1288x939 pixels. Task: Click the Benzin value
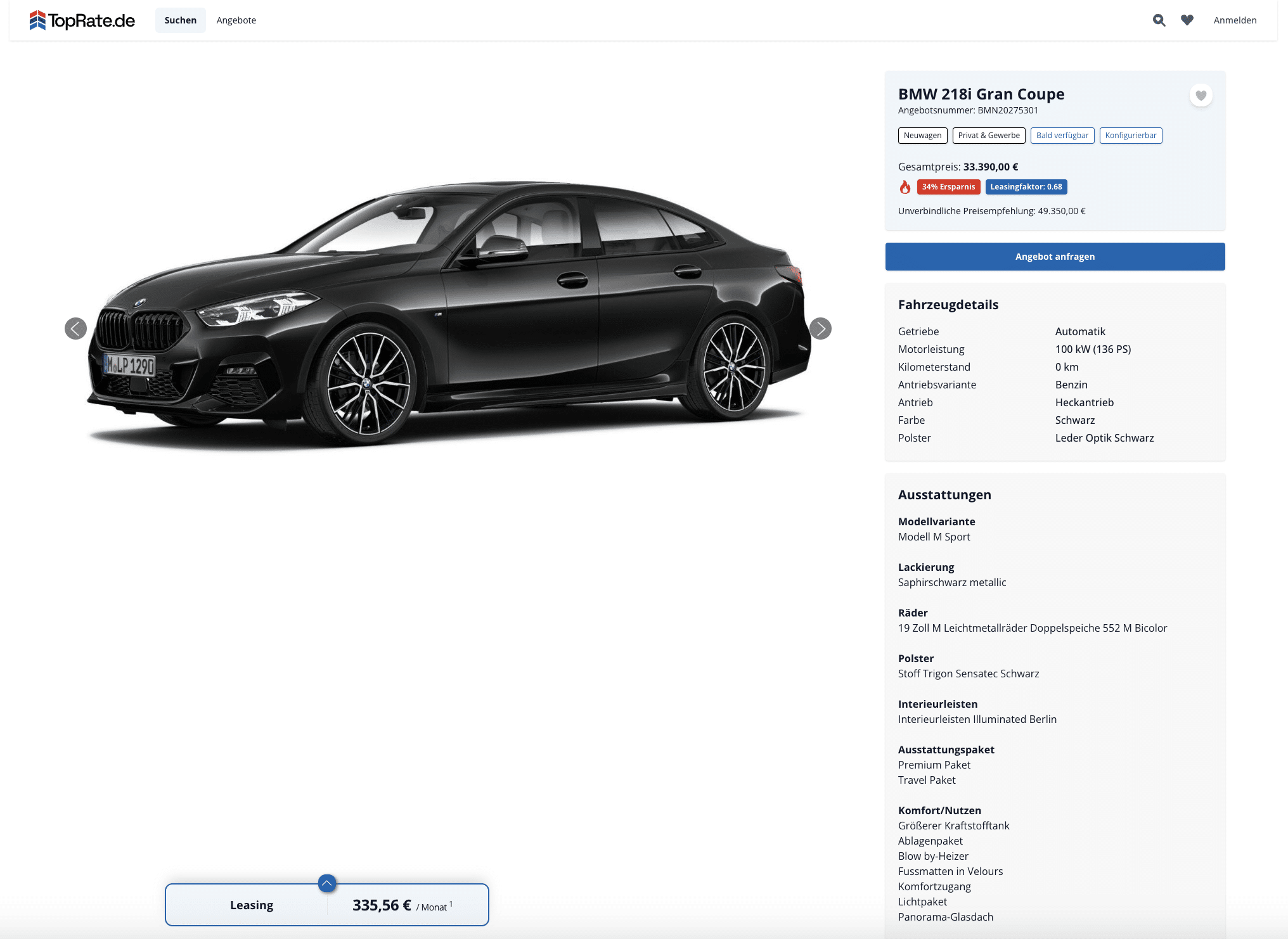click(1071, 385)
